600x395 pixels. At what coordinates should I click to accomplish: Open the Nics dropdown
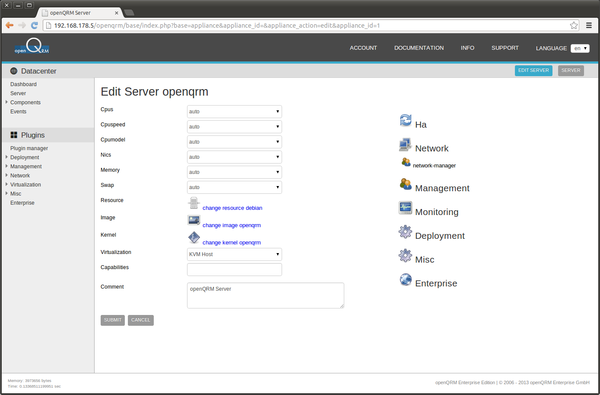(x=234, y=157)
